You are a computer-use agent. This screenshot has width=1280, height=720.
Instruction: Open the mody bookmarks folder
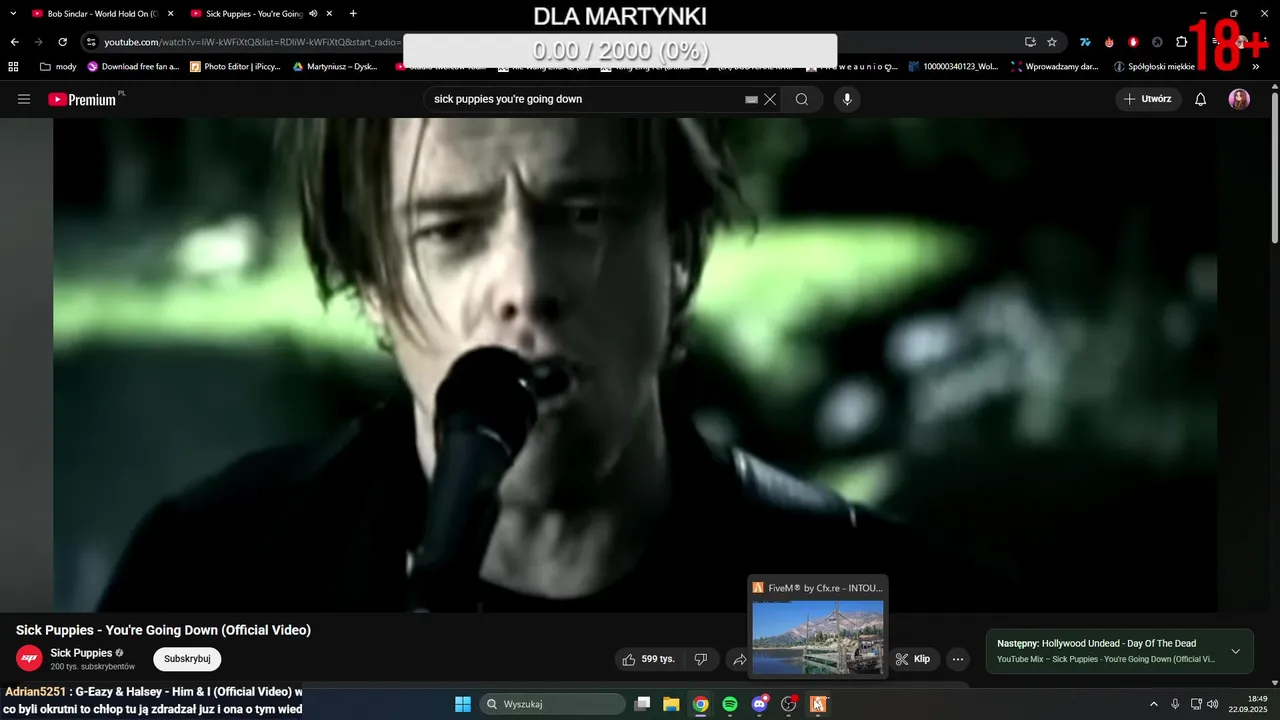[x=58, y=67]
